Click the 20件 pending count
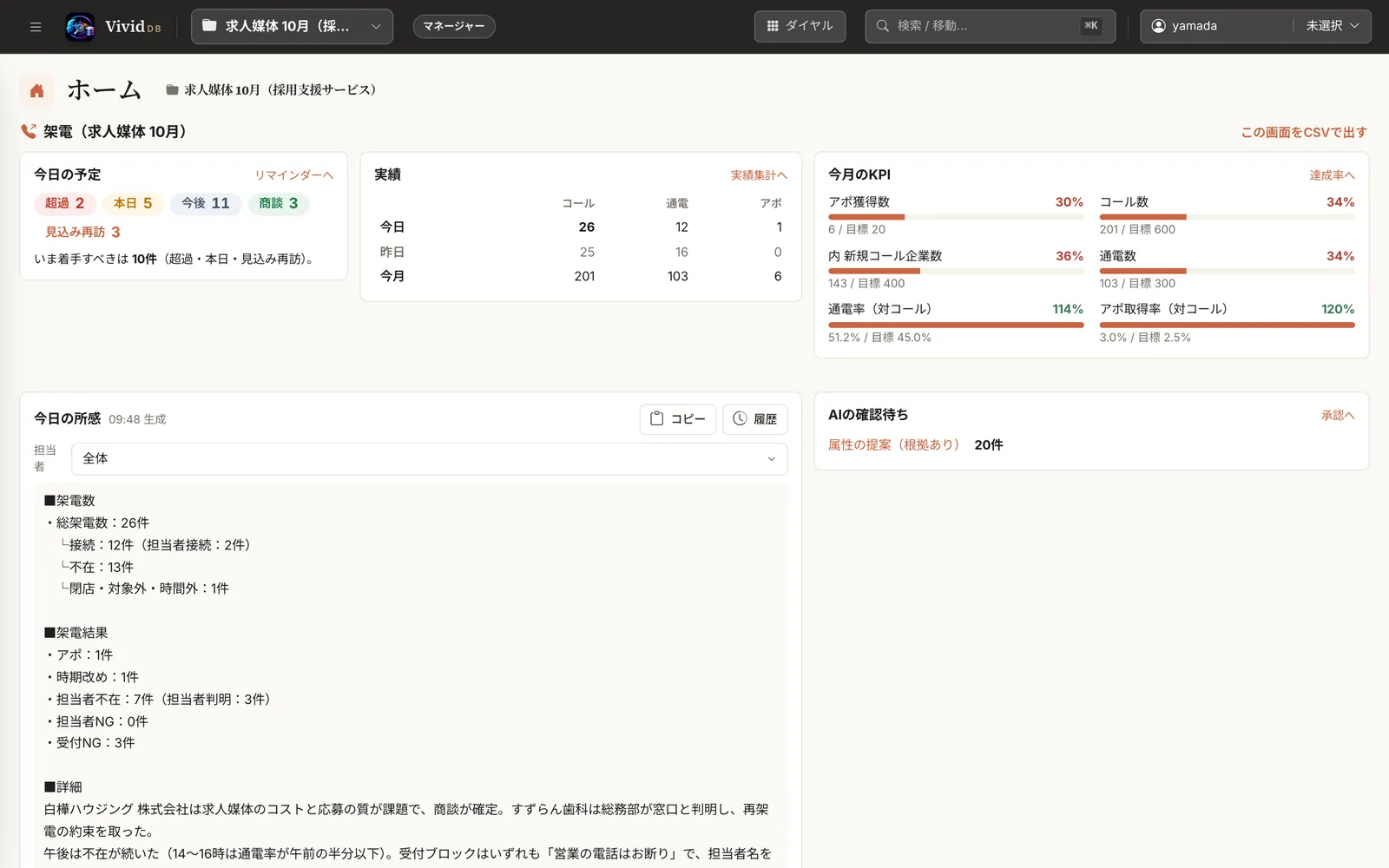The width and height of the screenshot is (1389, 868). click(x=989, y=445)
